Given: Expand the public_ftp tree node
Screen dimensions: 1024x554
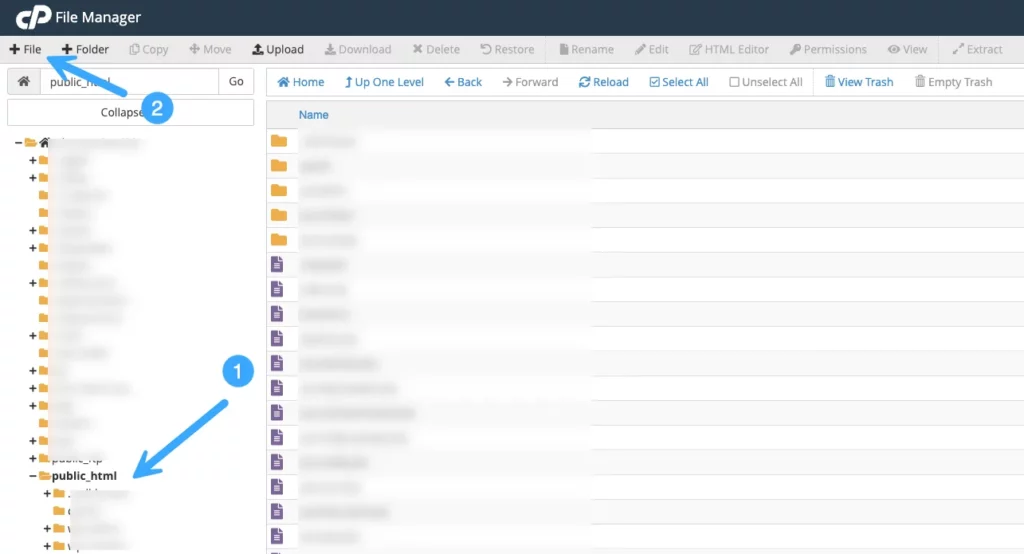Looking at the screenshot, I should click(x=33, y=458).
